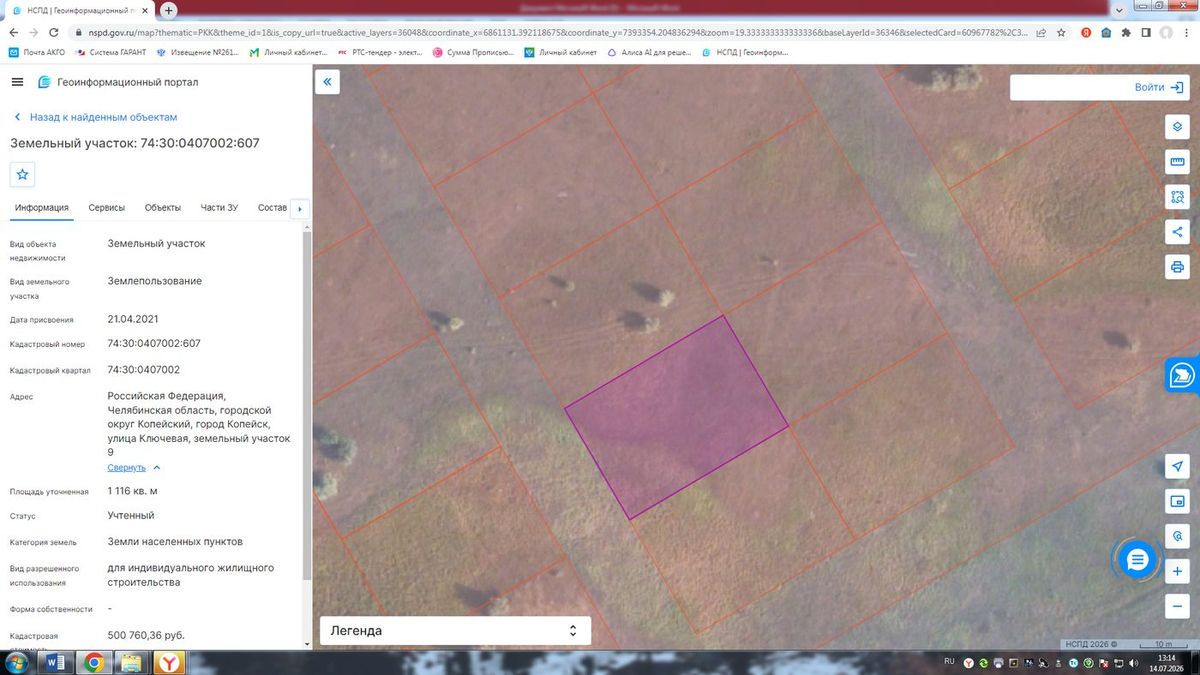1200x675 pixels.
Task: Open Microsoft Word from taskbar
Action: coord(56,662)
